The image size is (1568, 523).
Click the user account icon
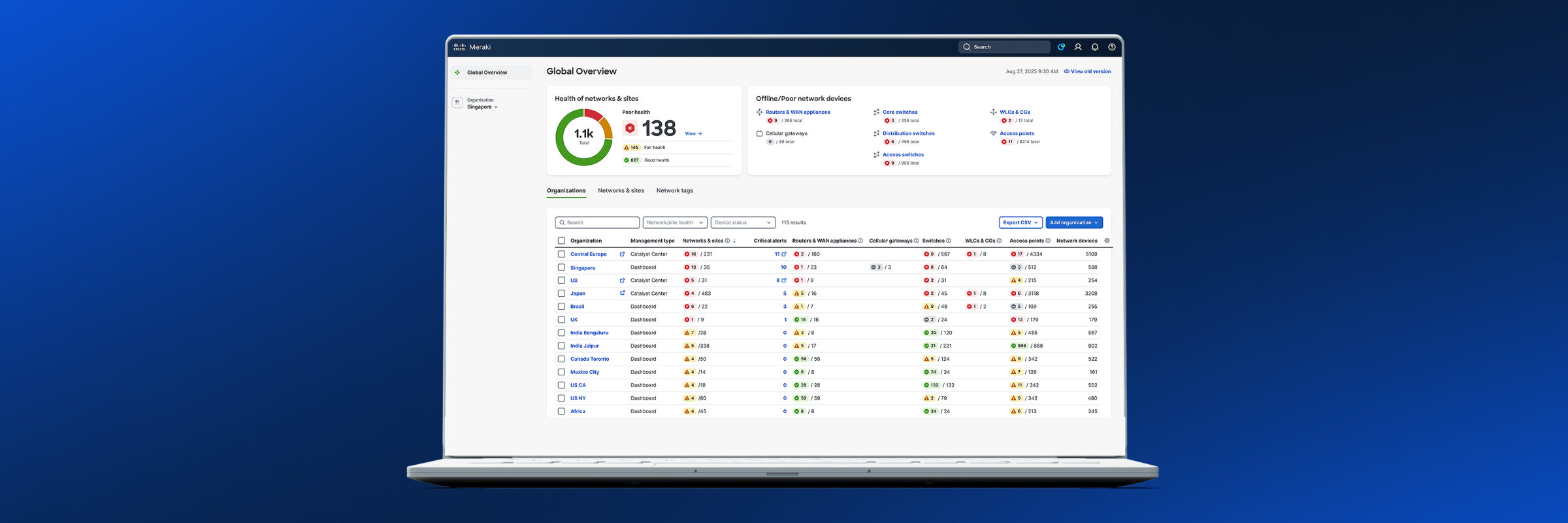[x=1078, y=47]
